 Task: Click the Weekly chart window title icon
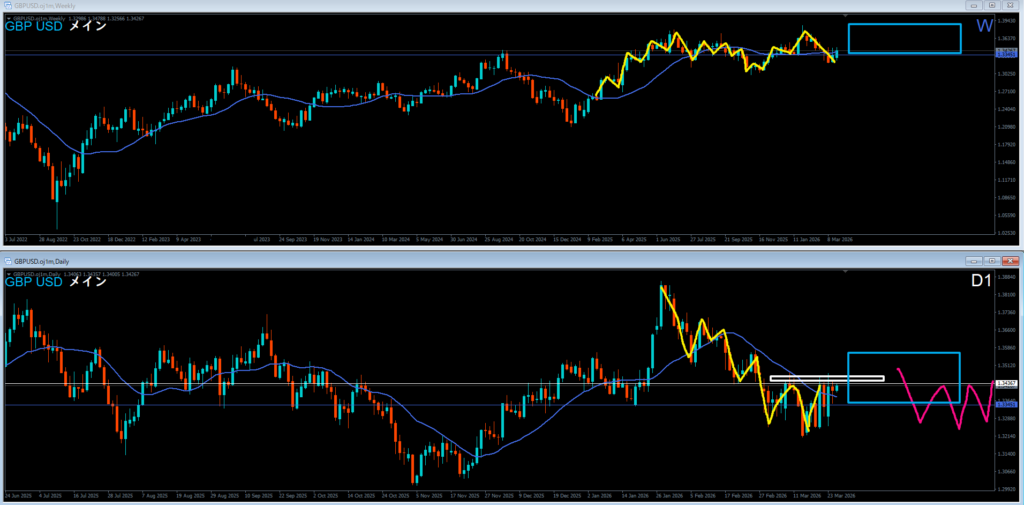(x=7, y=5)
